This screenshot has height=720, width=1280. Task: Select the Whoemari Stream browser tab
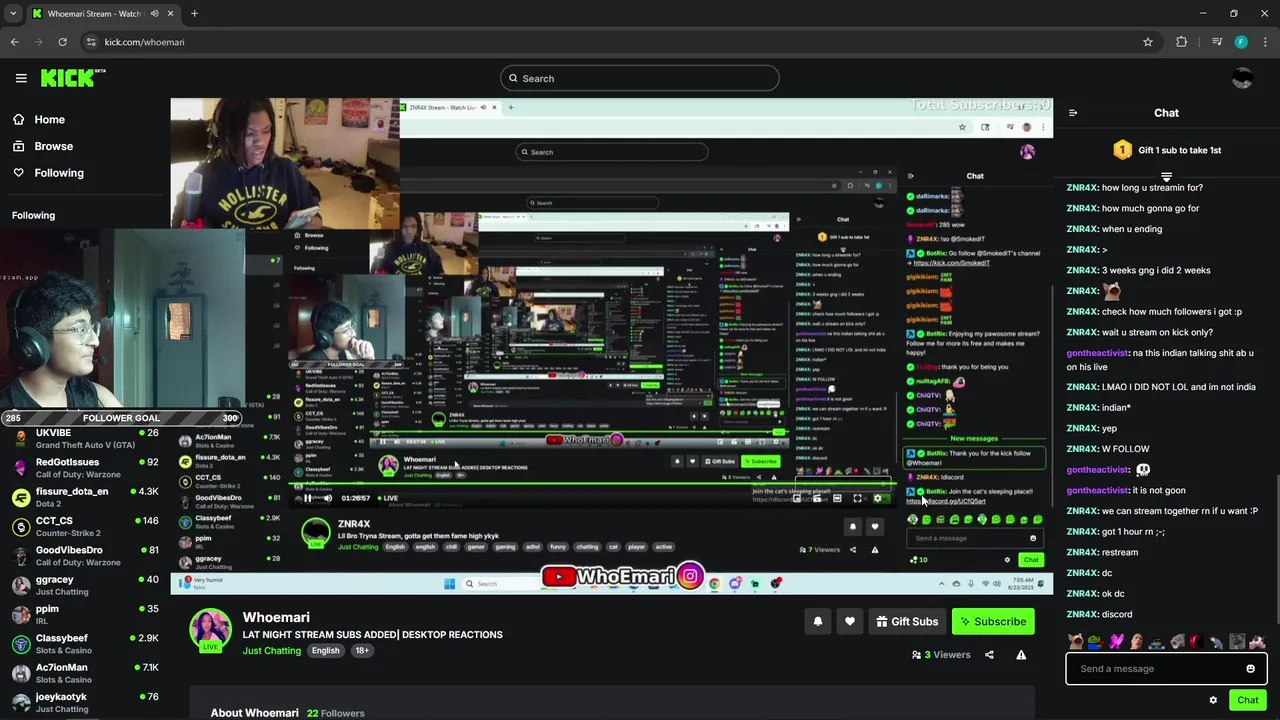coord(102,14)
